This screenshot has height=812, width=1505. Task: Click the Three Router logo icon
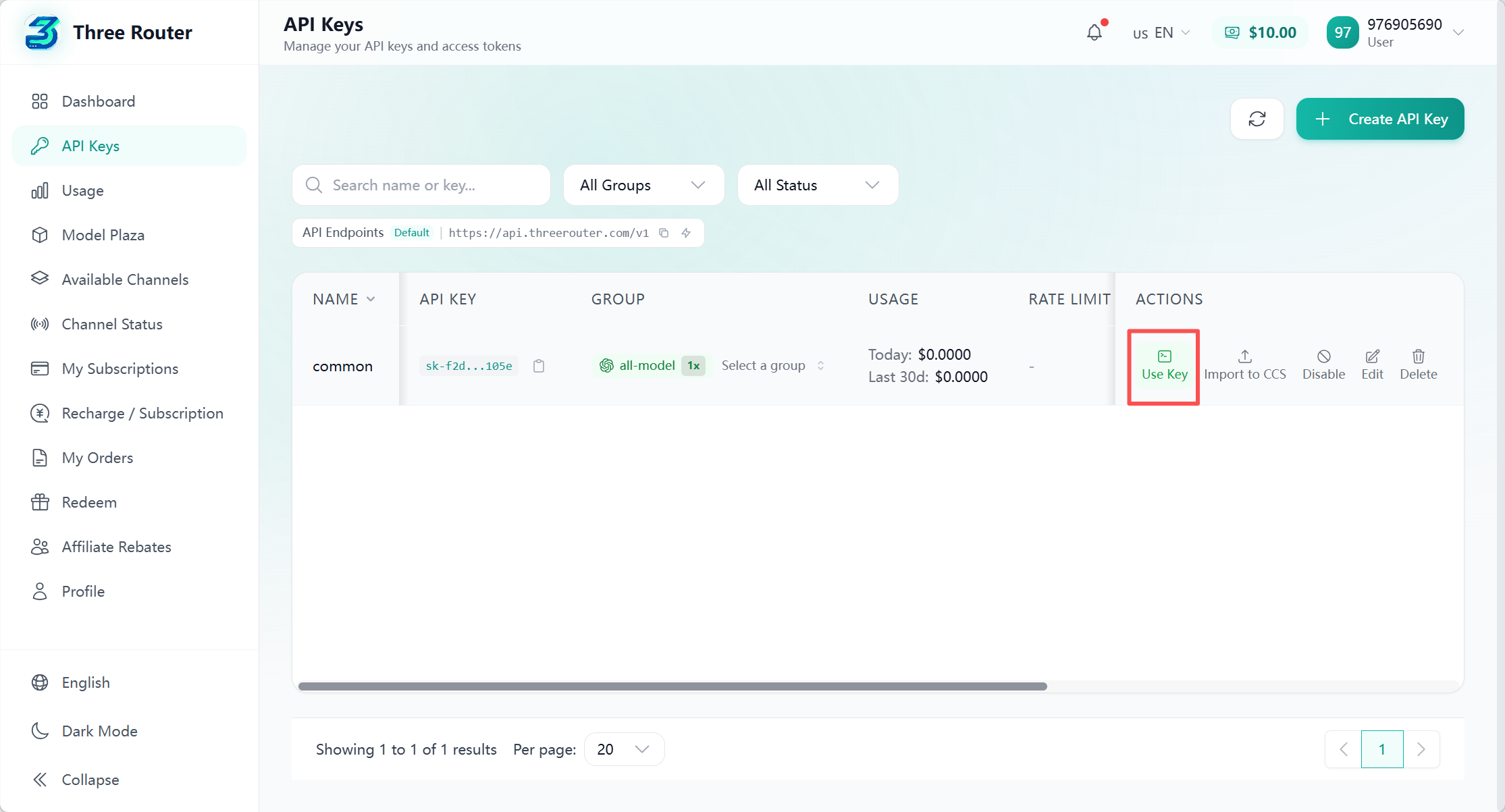(42, 32)
